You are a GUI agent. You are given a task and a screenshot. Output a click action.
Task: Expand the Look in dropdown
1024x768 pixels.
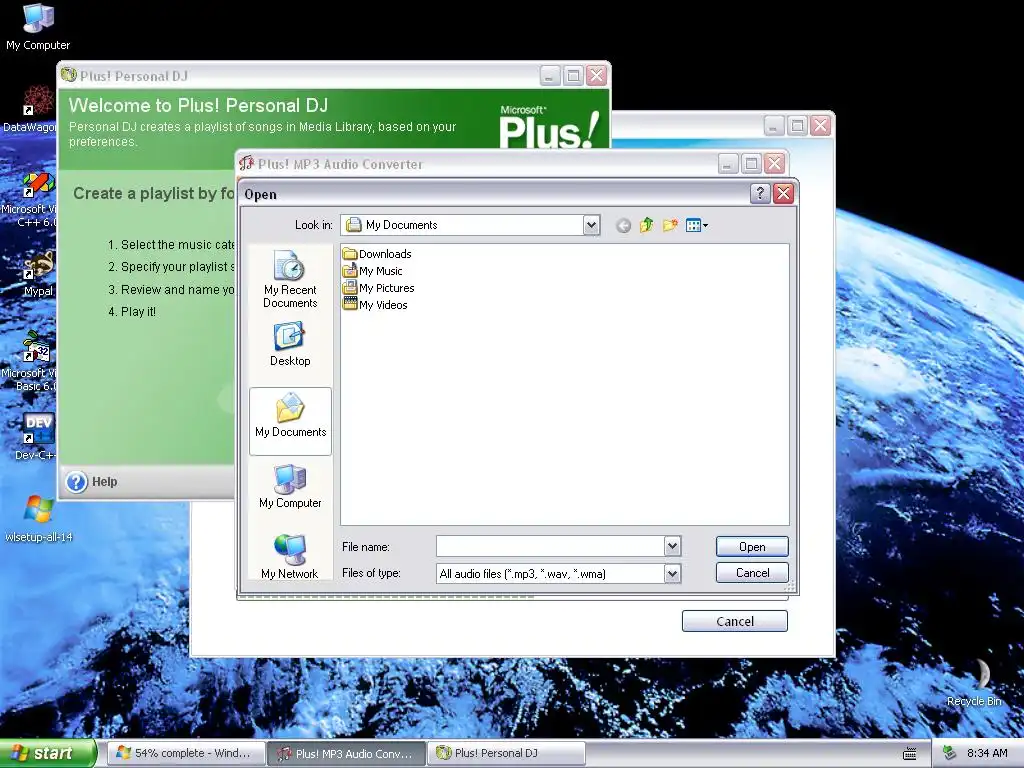click(x=591, y=225)
